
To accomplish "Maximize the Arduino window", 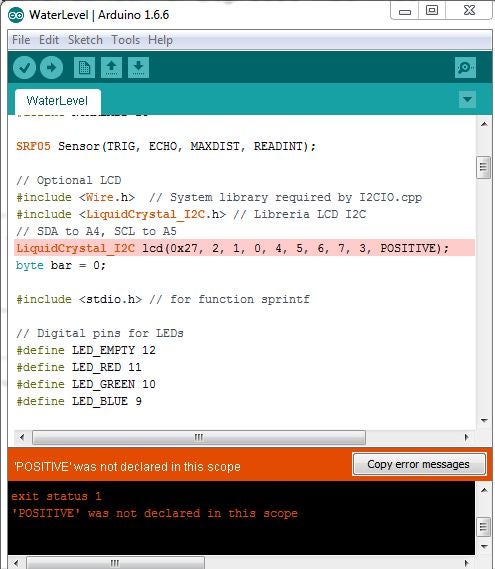I will pos(432,11).
